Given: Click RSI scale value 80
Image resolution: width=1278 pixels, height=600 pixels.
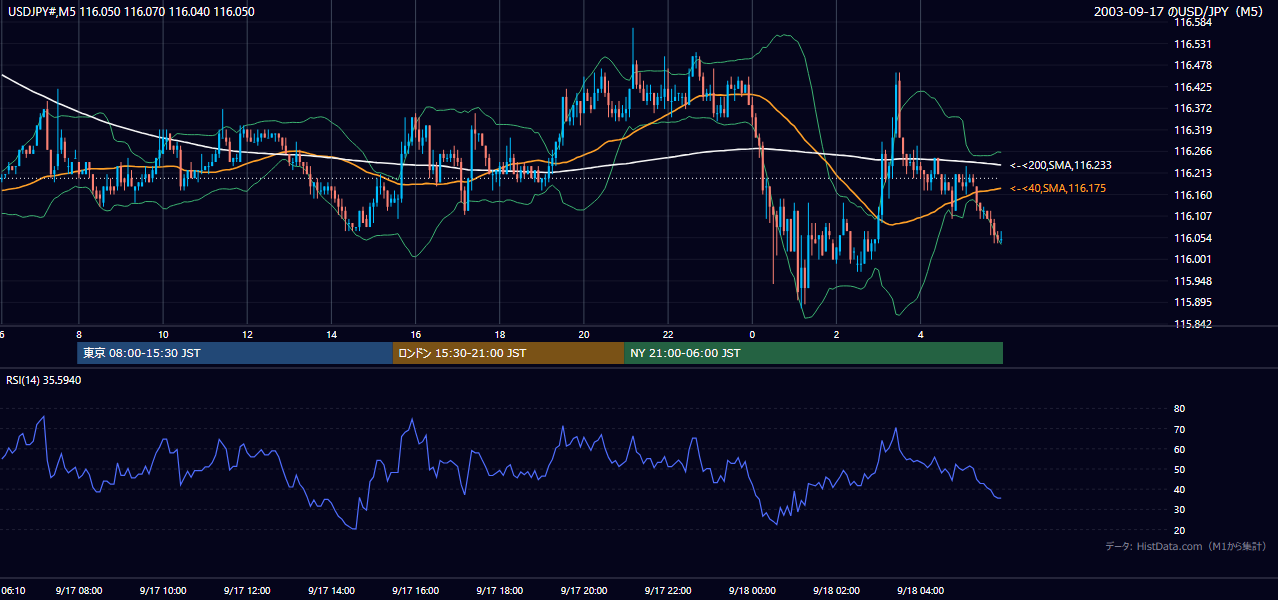Looking at the screenshot, I should [1179, 409].
